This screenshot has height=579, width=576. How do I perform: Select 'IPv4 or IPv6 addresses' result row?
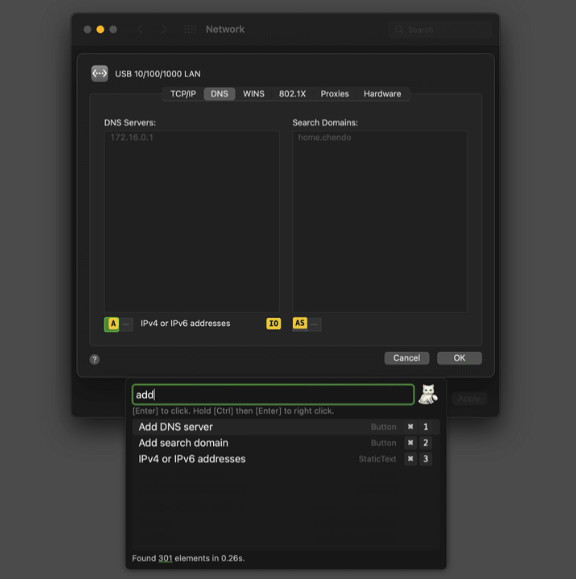pos(286,459)
